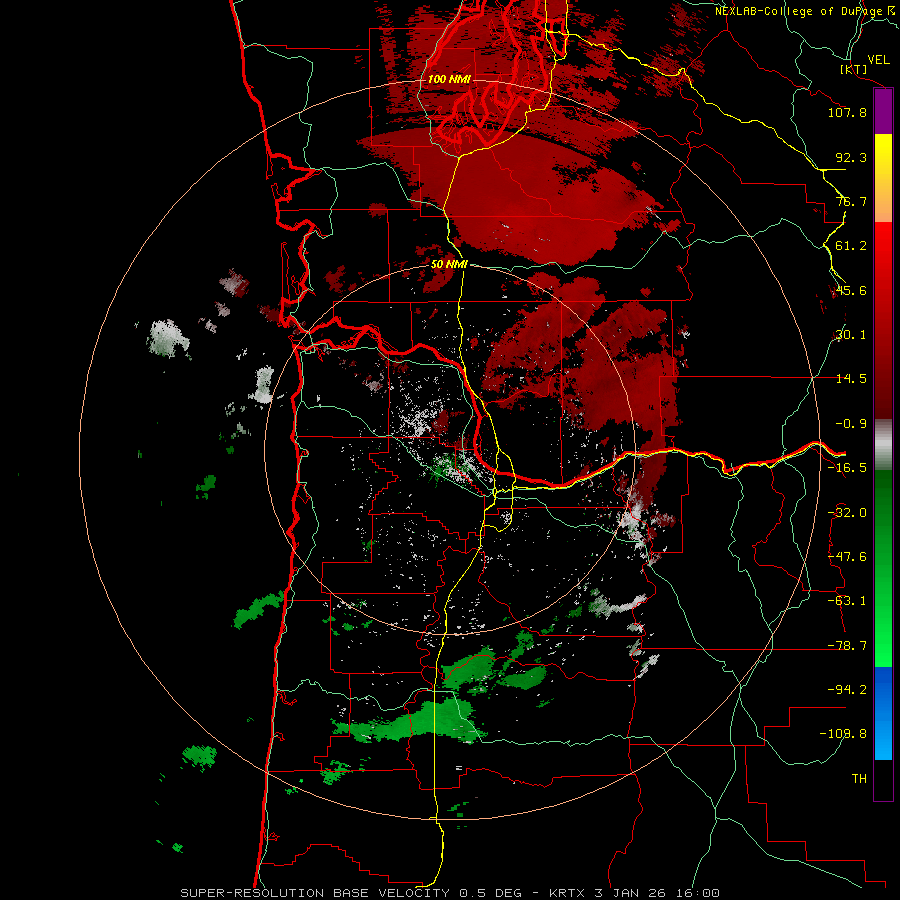
Task: Click the 16:00 timestamp in caption
Action: pyautogui.click(x=697, y=893)
